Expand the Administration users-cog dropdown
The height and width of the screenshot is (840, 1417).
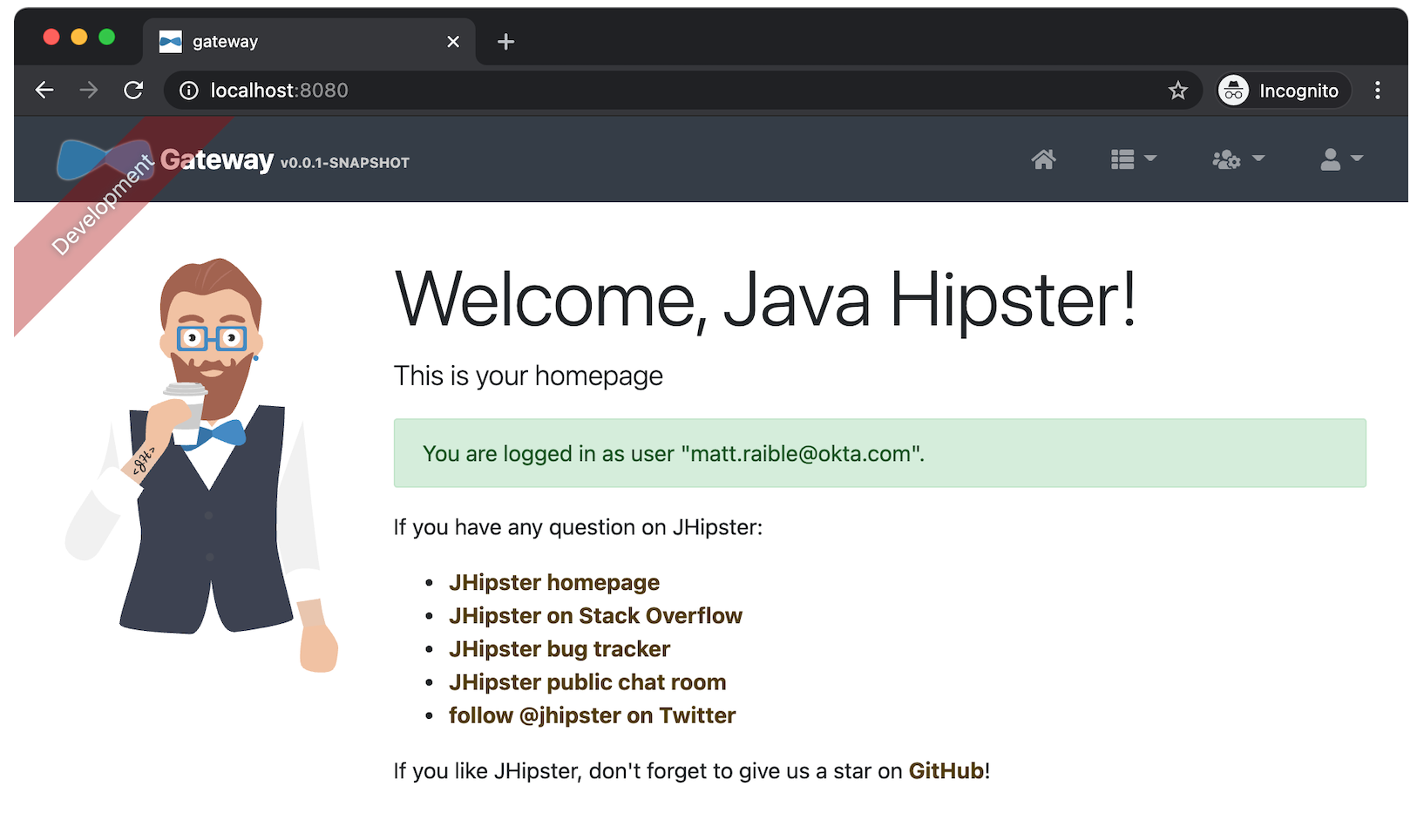point(1237,159)
